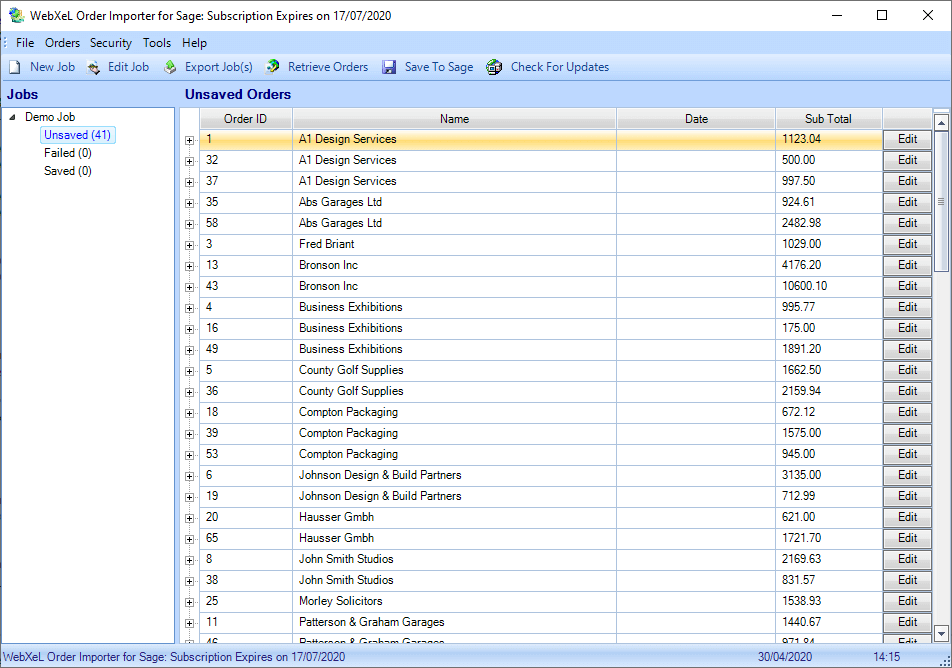Select Patterson & Graham Garages order 11

point(454,622)
